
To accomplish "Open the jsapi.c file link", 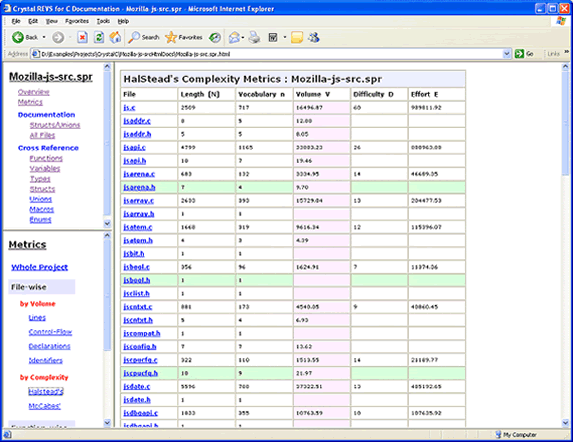I will click(134, 148).
